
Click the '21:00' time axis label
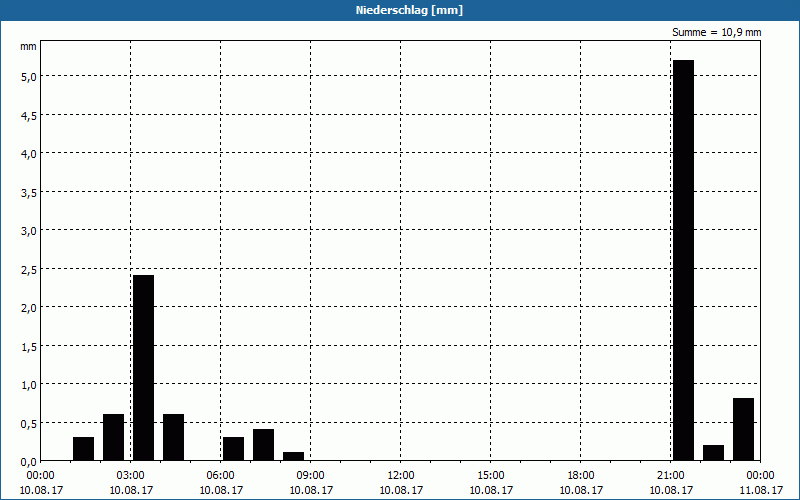671,476
